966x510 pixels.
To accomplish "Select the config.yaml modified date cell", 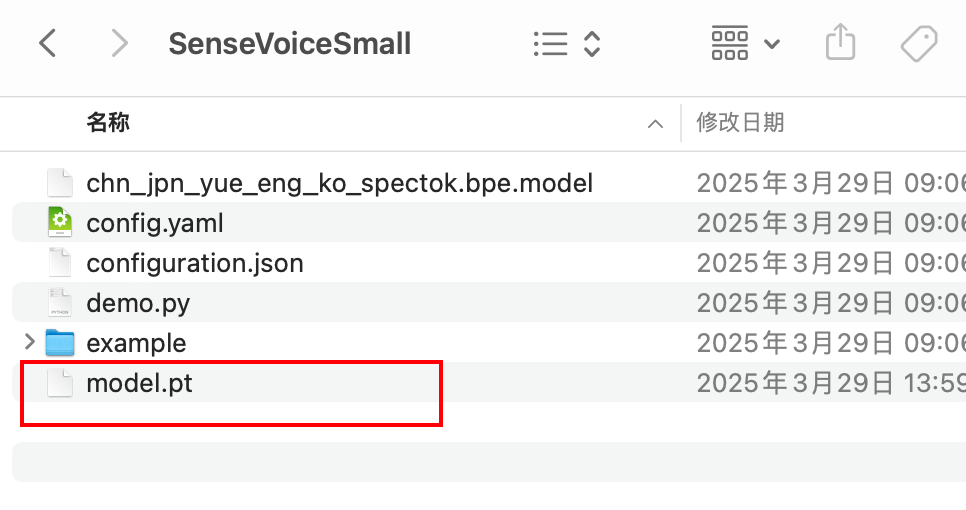I will [830, 223].
